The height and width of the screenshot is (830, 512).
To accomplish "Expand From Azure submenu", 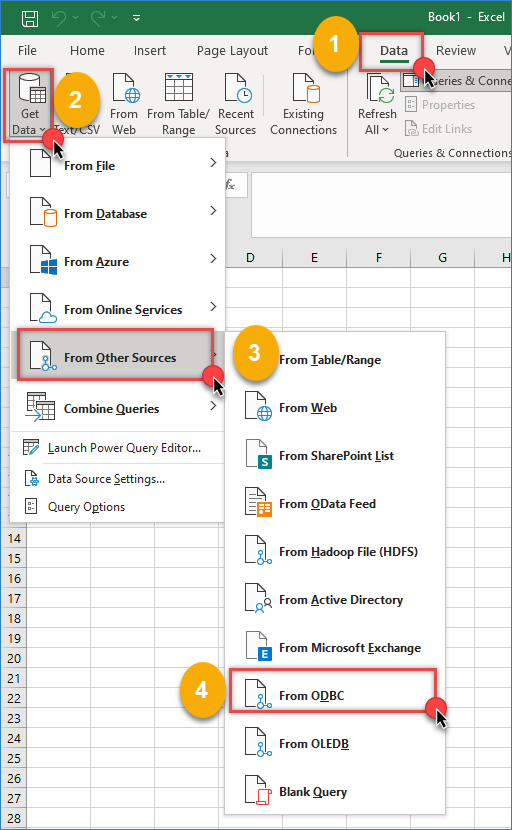I will (118, 261).
